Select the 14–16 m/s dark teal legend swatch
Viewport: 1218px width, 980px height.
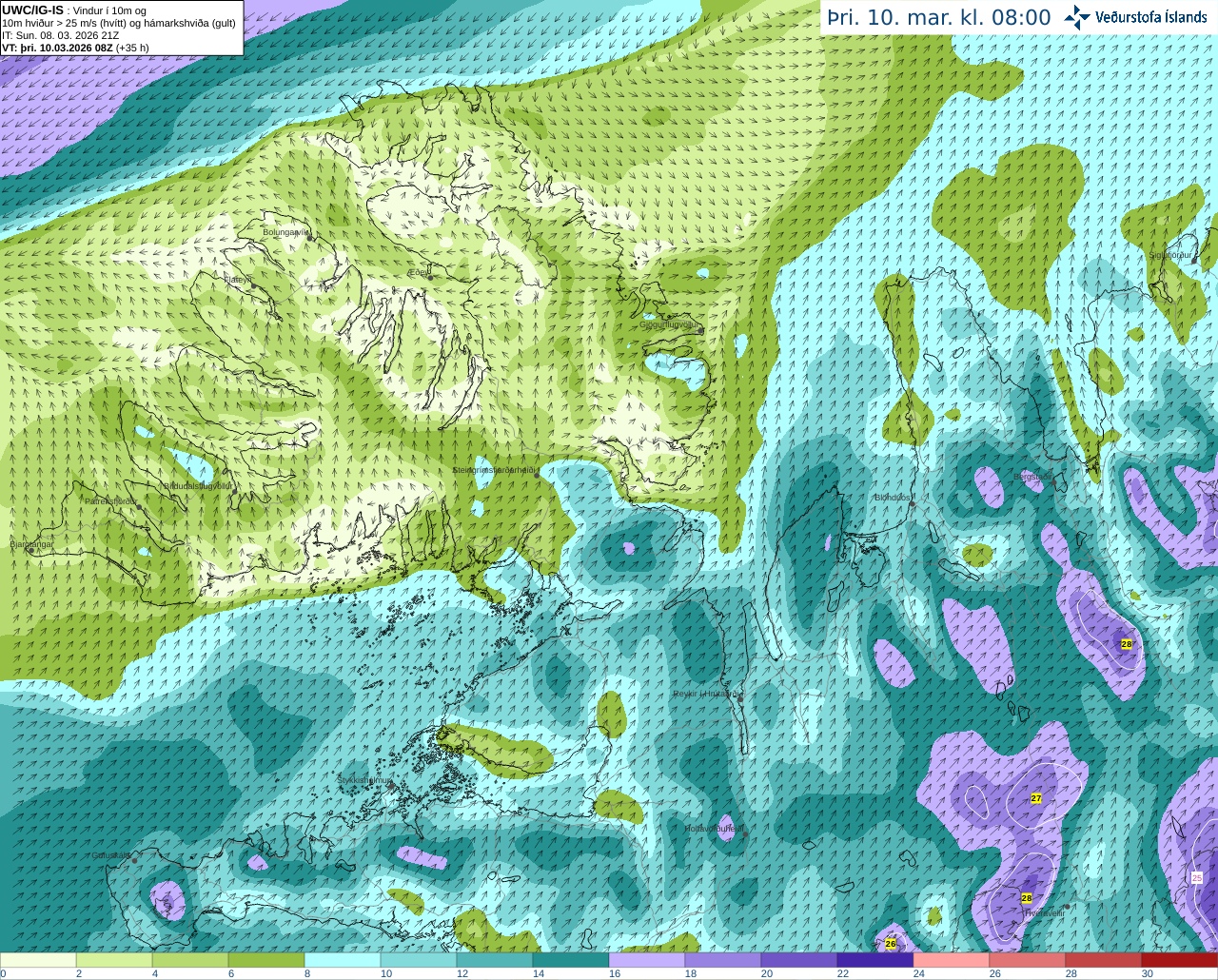[x=571, y=960]
